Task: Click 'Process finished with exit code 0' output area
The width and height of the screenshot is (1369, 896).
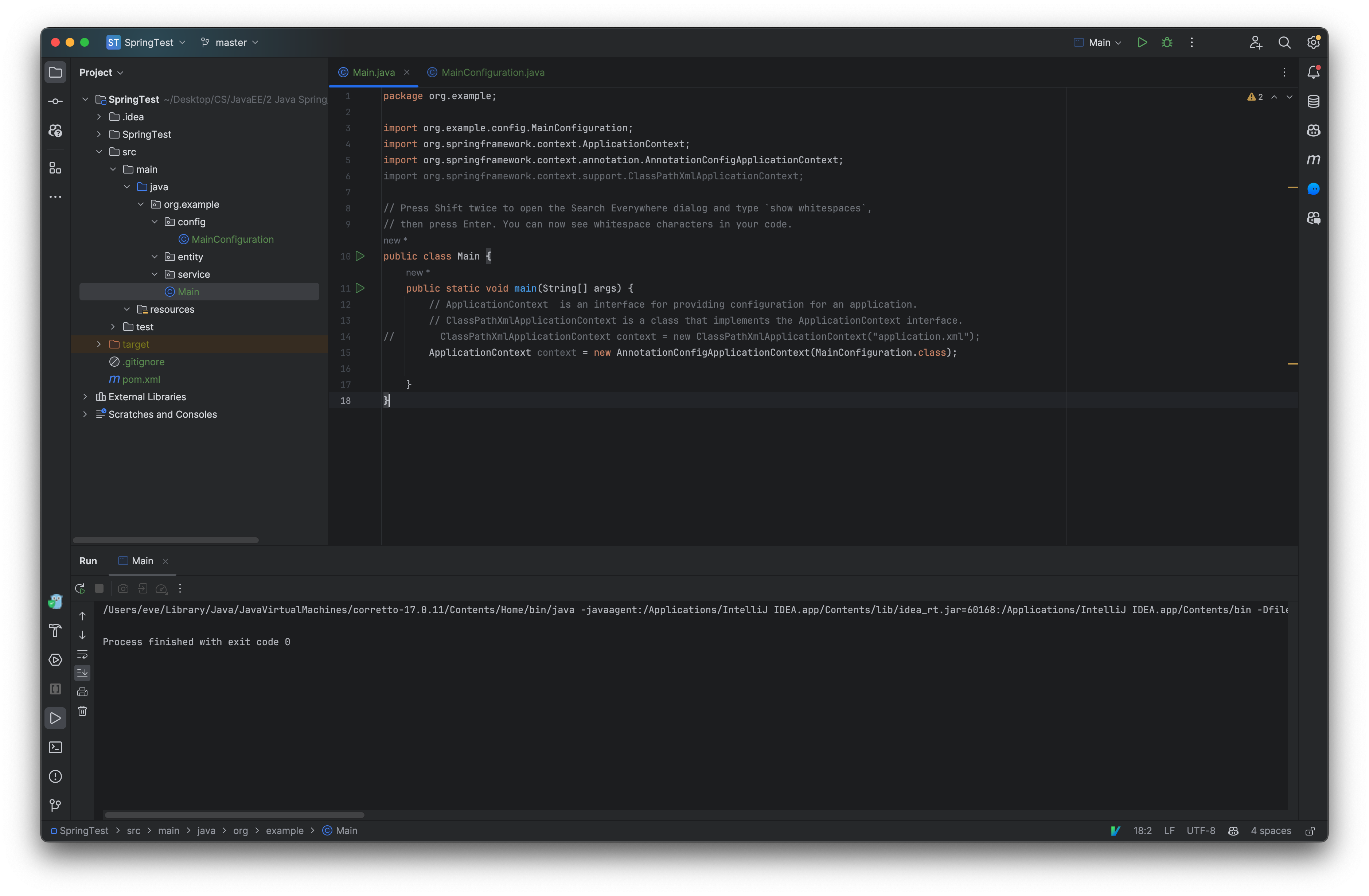Action: tap(196, 641)
